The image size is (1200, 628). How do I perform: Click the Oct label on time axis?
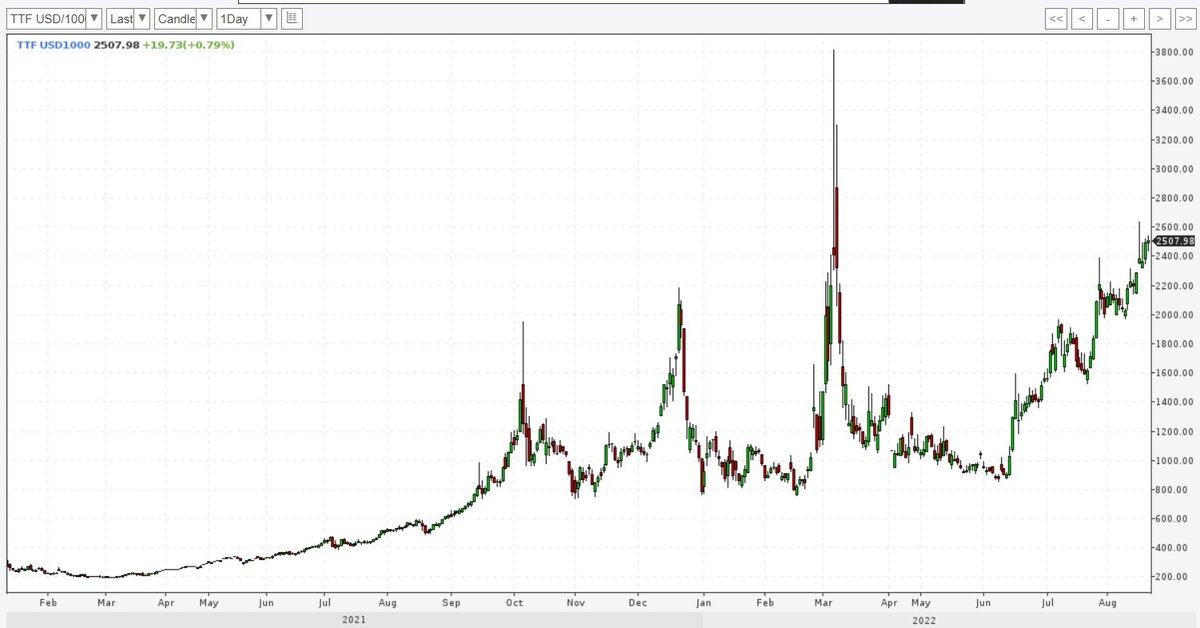(x=515, y=604)
